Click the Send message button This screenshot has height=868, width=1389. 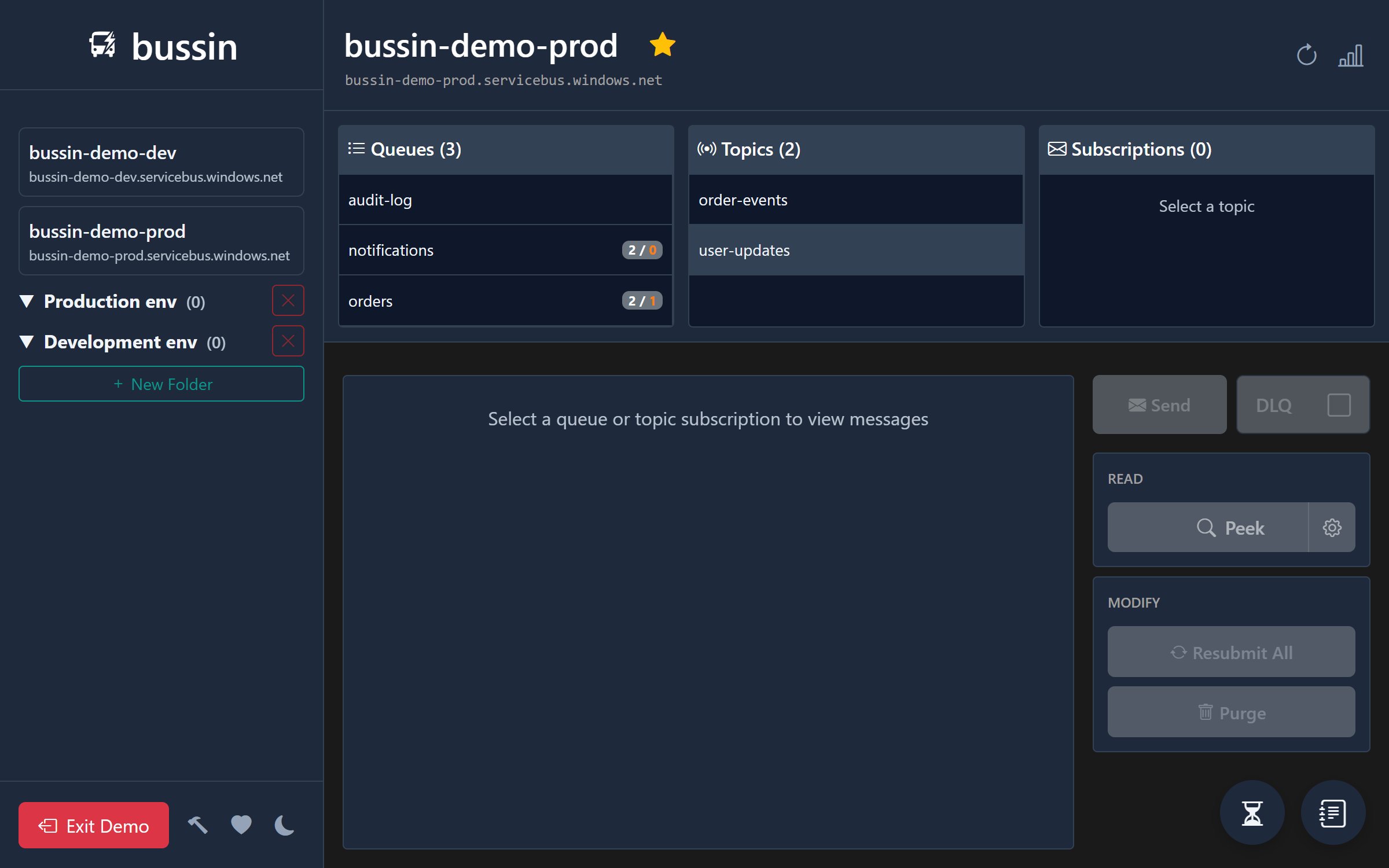(x=1159, y=404)
